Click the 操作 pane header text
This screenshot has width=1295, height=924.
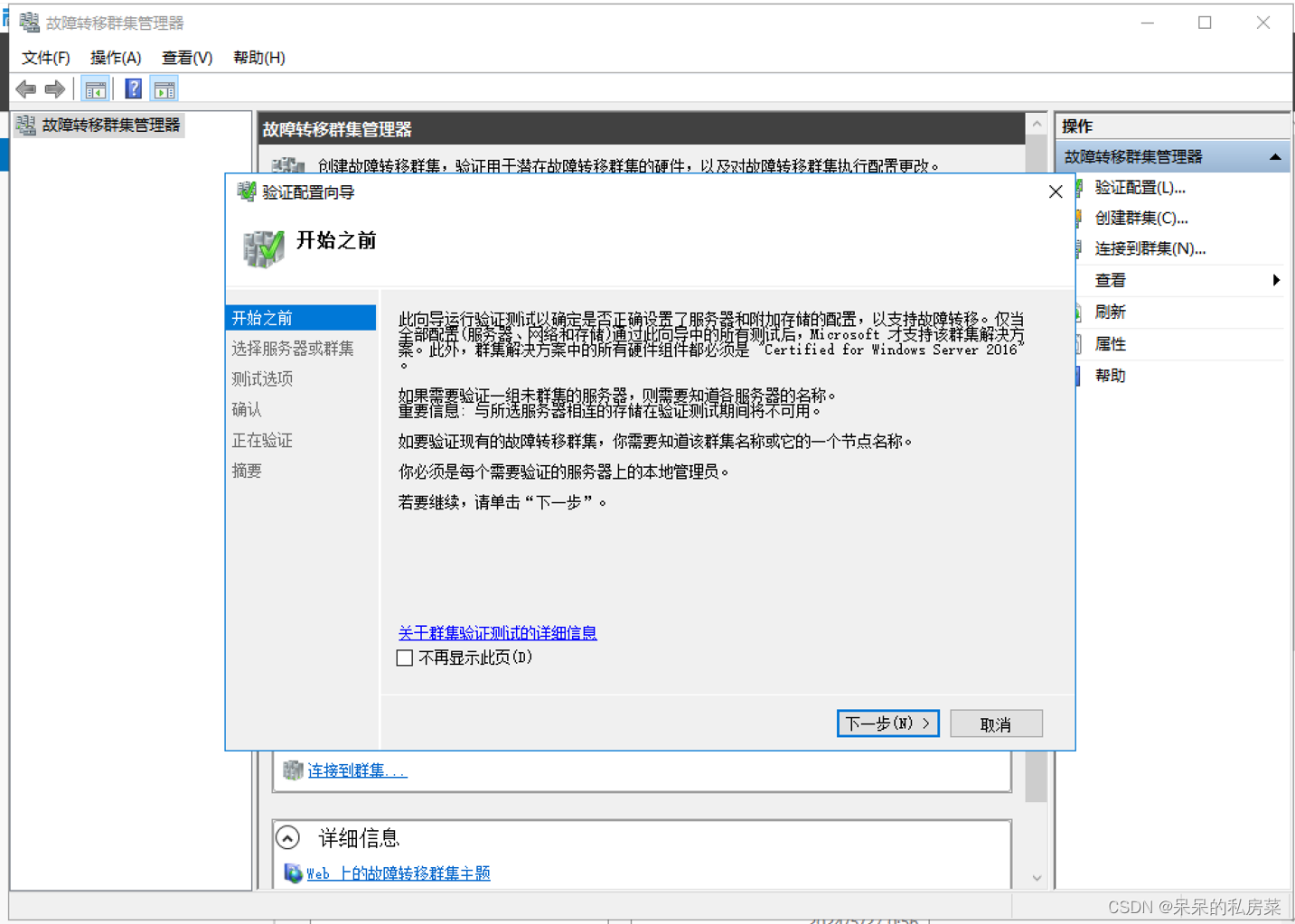(1077, 126)
